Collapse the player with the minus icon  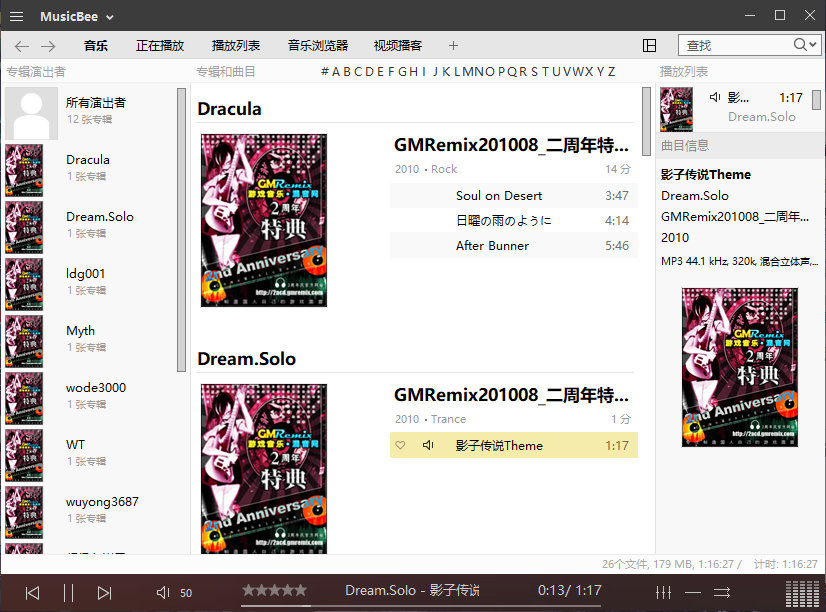tap(693, 592)
